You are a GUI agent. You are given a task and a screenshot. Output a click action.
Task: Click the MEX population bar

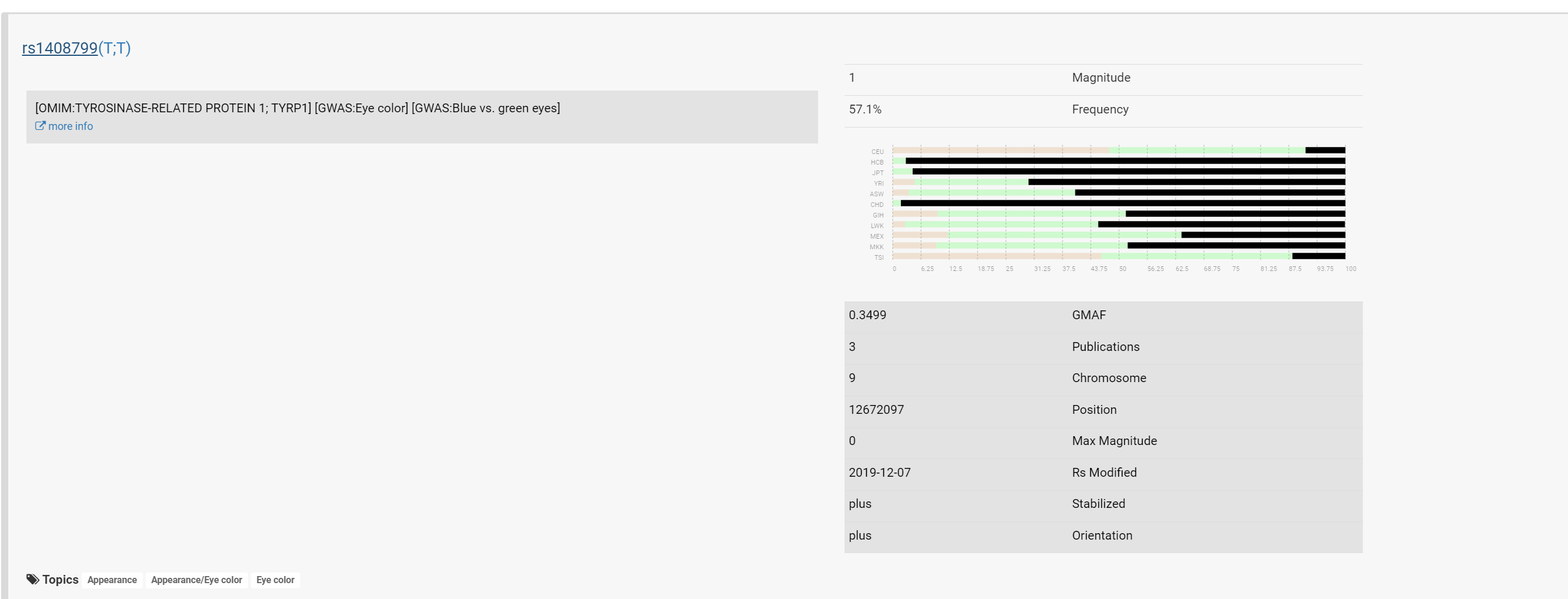(x=1119, y=235)
